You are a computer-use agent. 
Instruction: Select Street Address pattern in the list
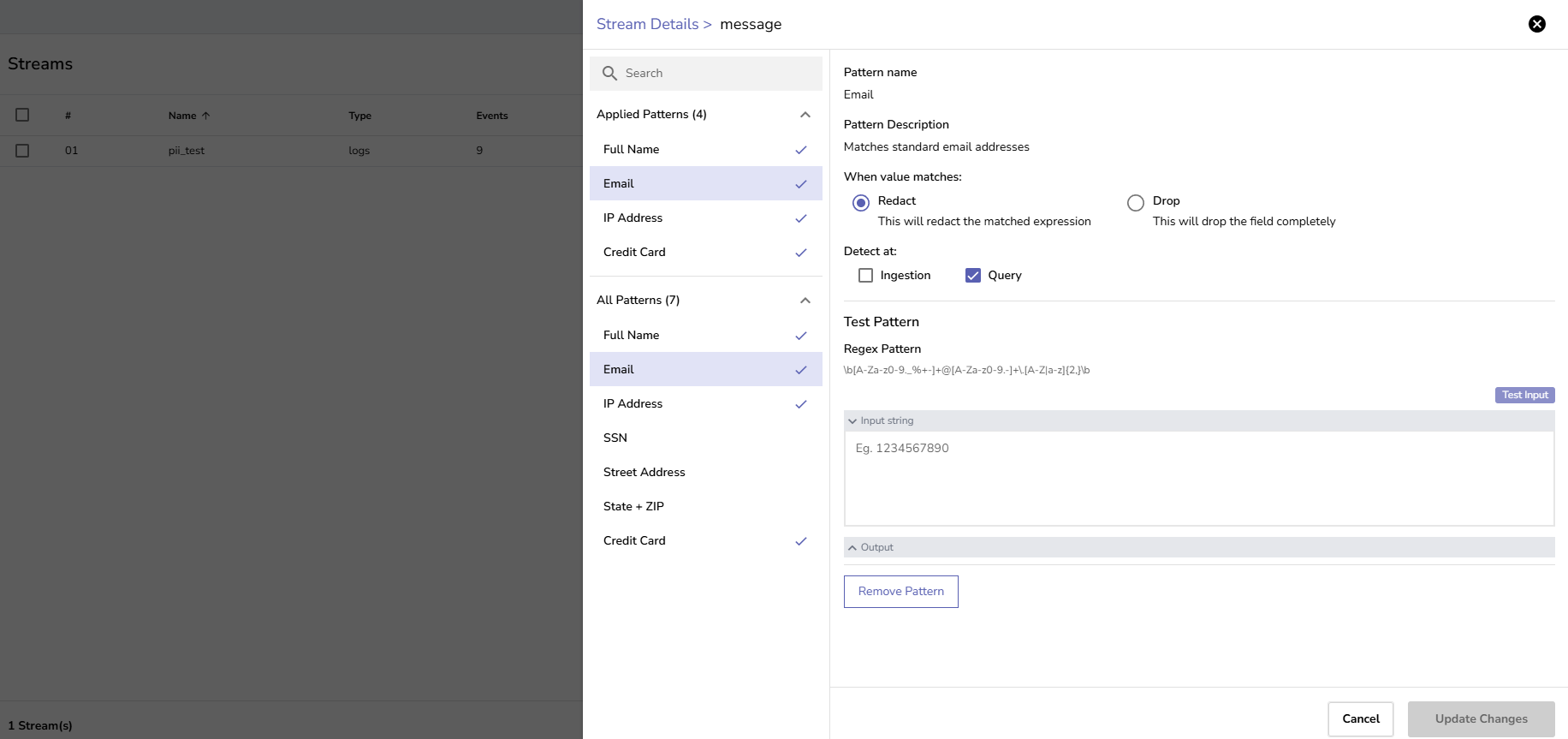[x=644, y=473]
